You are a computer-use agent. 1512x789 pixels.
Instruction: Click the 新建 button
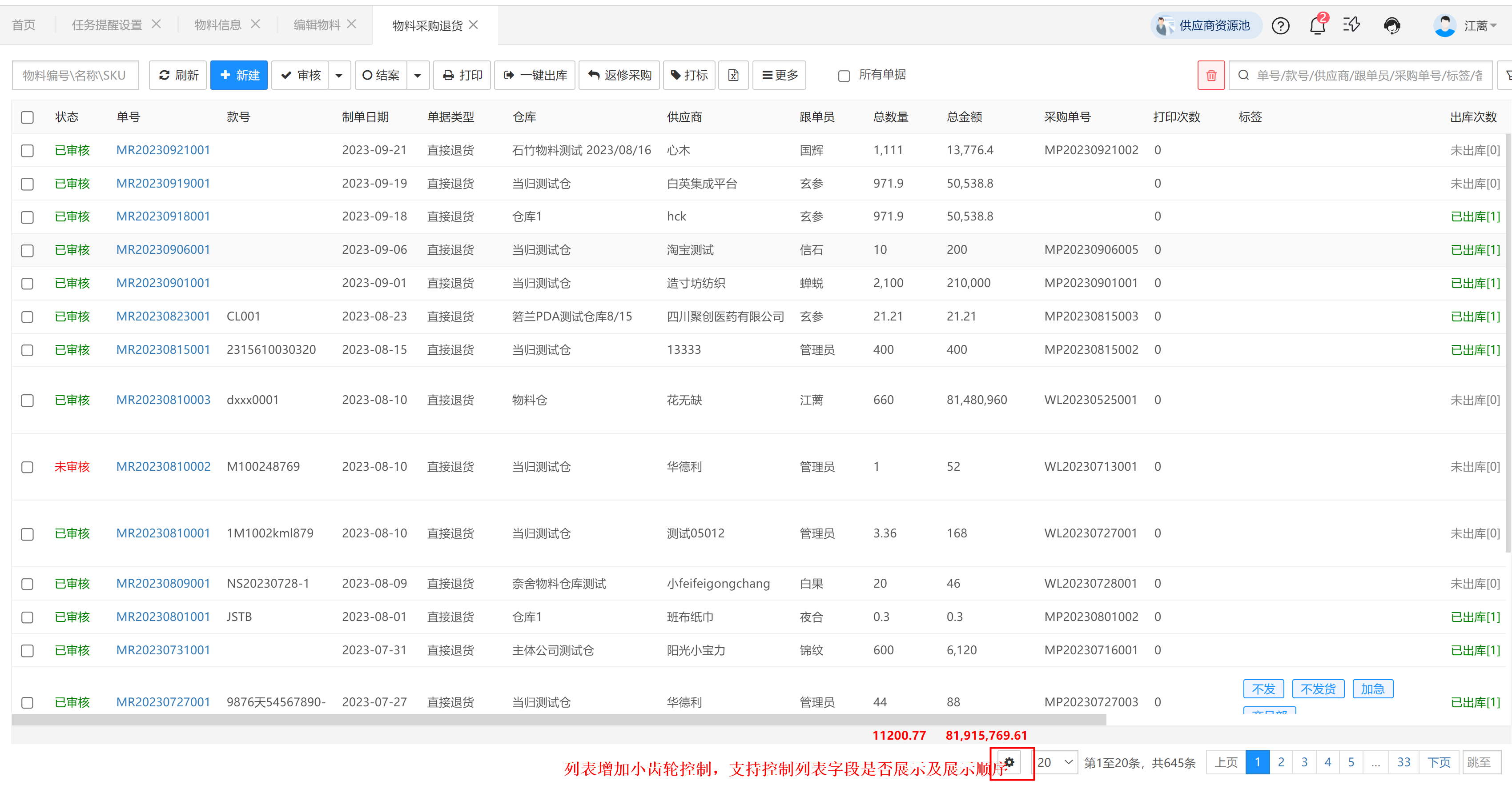(x=239, y=75)
